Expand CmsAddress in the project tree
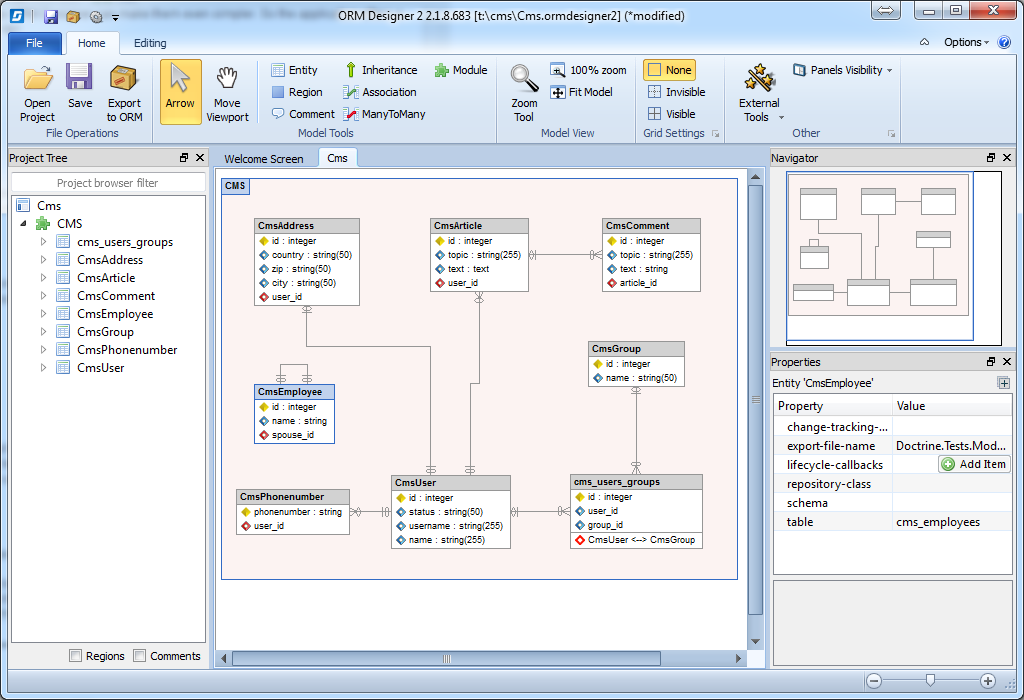 (43, 259)
